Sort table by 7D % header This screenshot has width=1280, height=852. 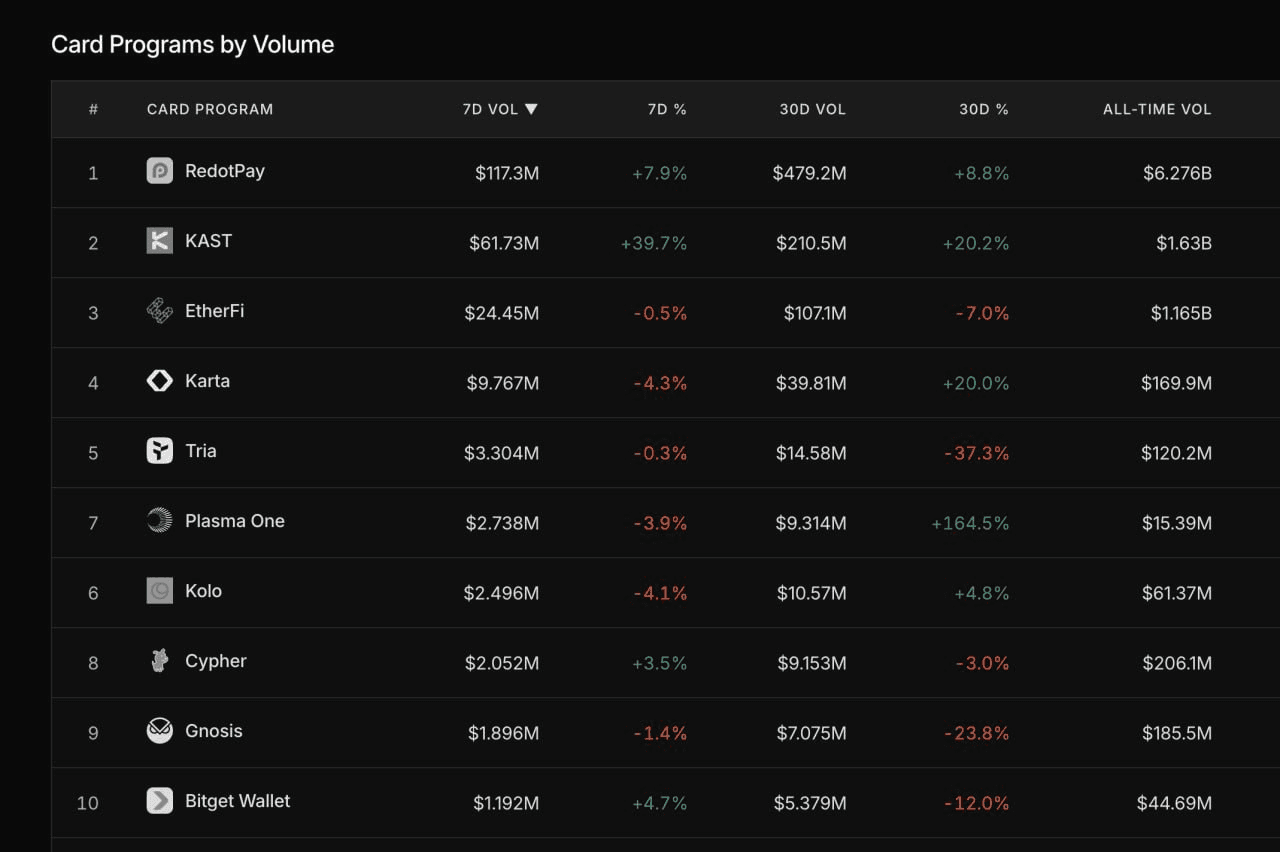click(667, 109)
